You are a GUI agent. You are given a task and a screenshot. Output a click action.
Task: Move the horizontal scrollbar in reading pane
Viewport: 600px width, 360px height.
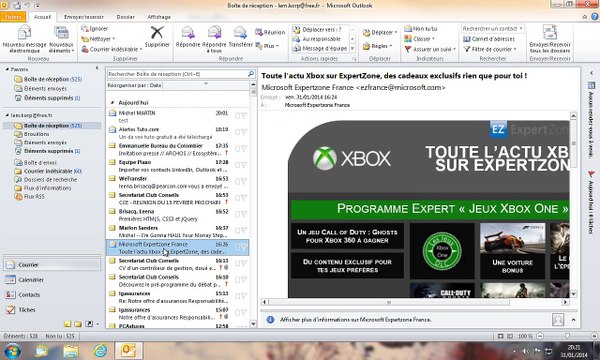pos(389,302)
